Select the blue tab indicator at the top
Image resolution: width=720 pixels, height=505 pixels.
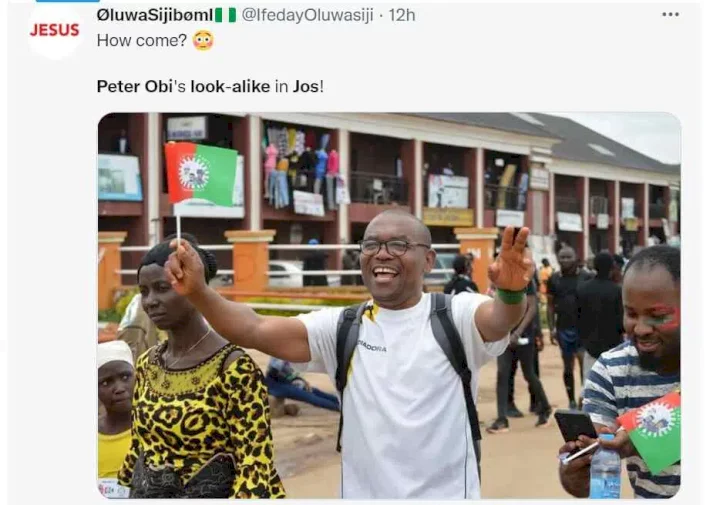click(61, 1)
